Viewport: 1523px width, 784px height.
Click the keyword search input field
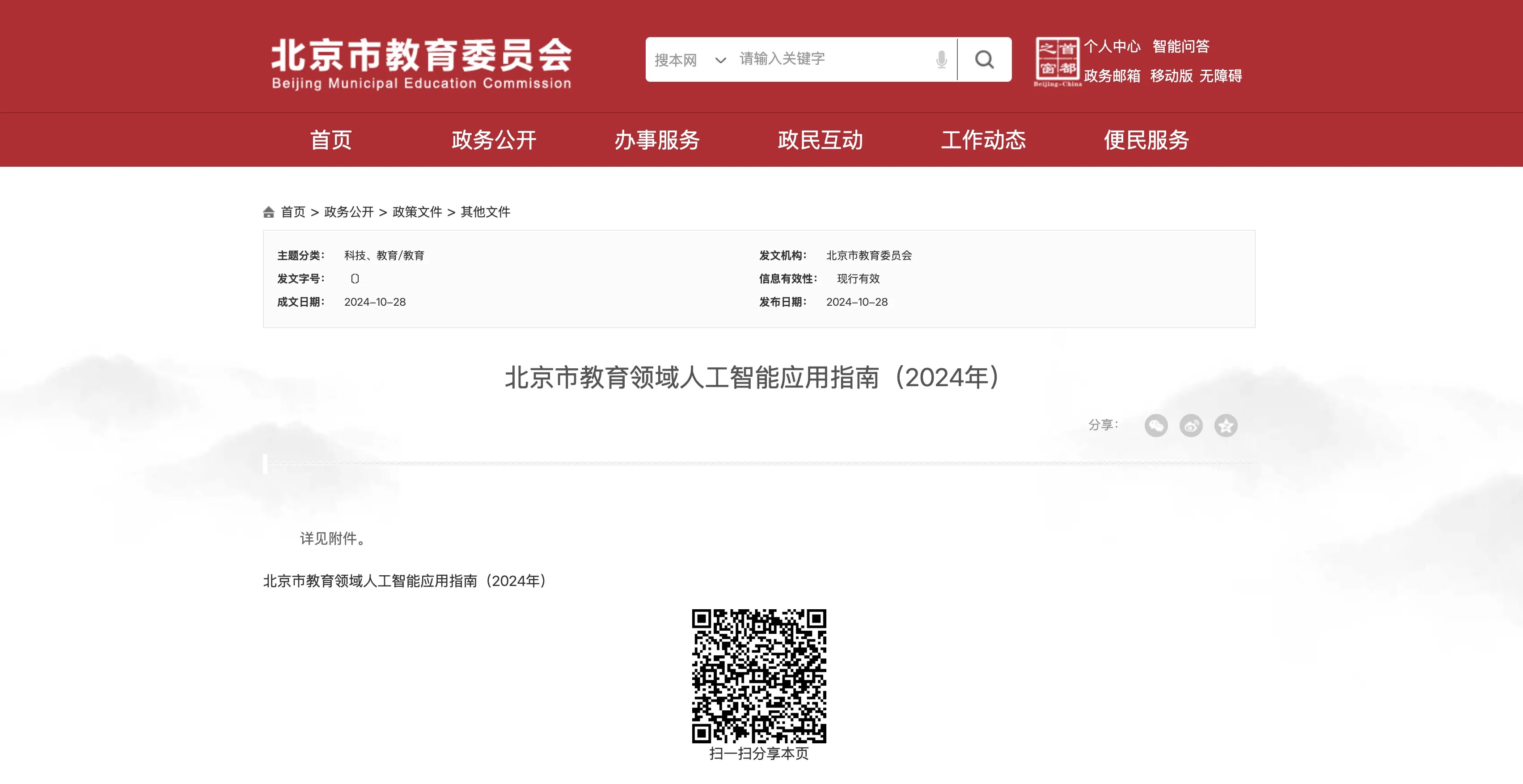828,59
